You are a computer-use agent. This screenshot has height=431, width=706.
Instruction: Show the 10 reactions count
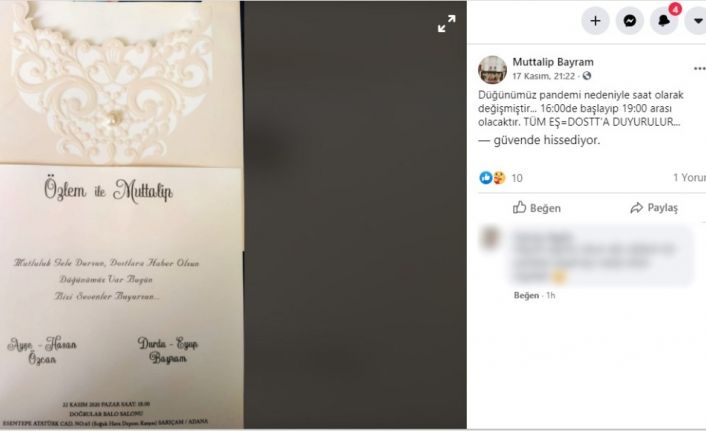click(x=517, y=178)
